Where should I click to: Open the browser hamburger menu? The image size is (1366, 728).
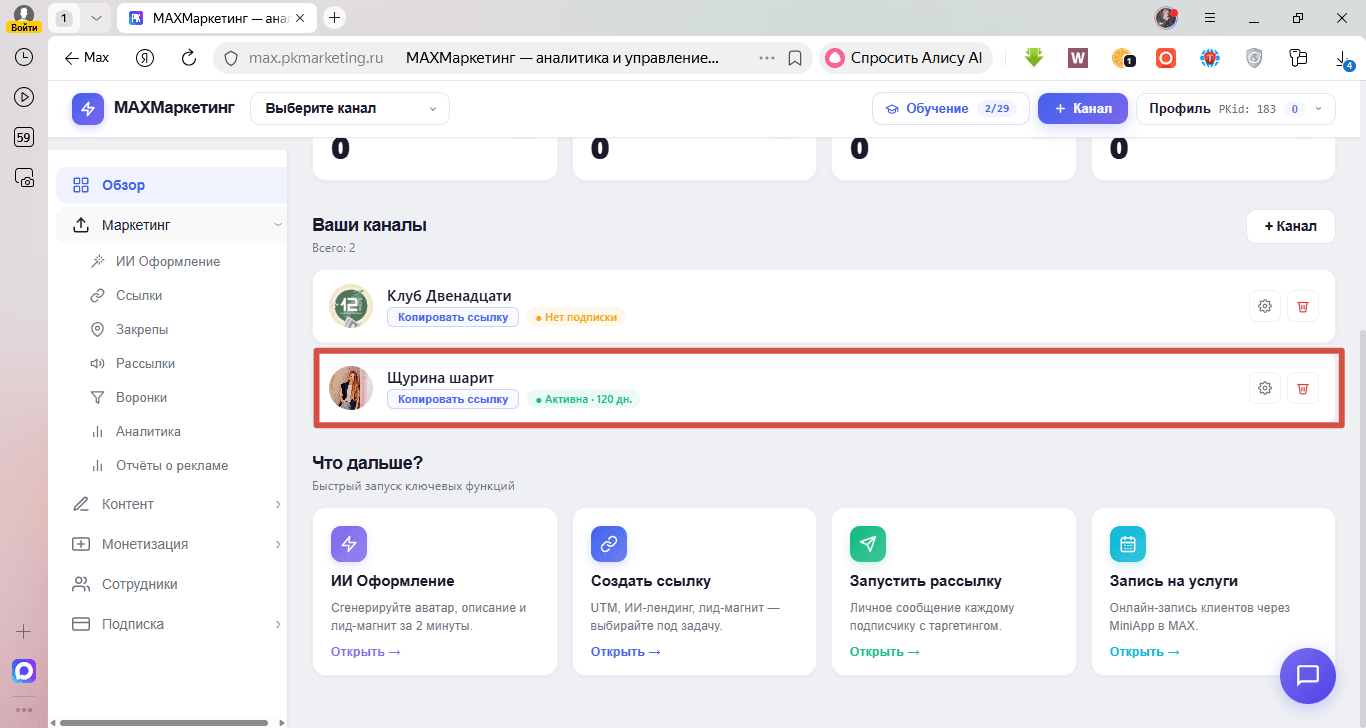click(x=1210, y=17)
